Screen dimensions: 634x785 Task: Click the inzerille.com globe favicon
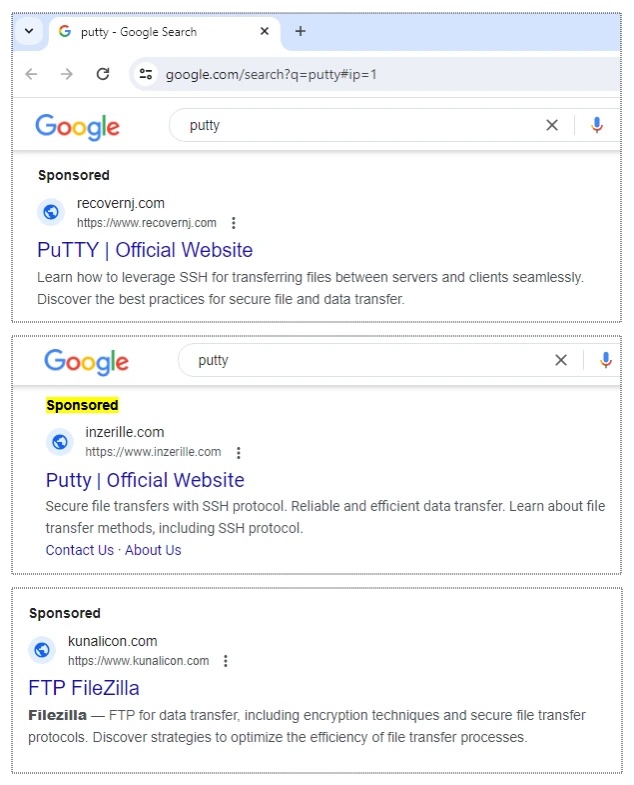(60, 441)
